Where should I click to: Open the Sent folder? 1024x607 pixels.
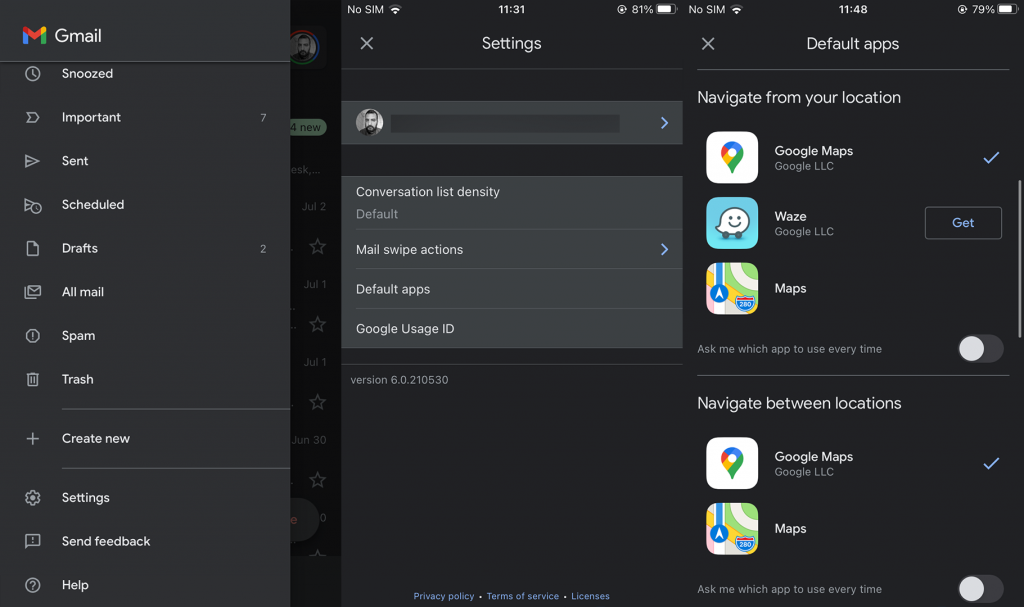point(145,161)
